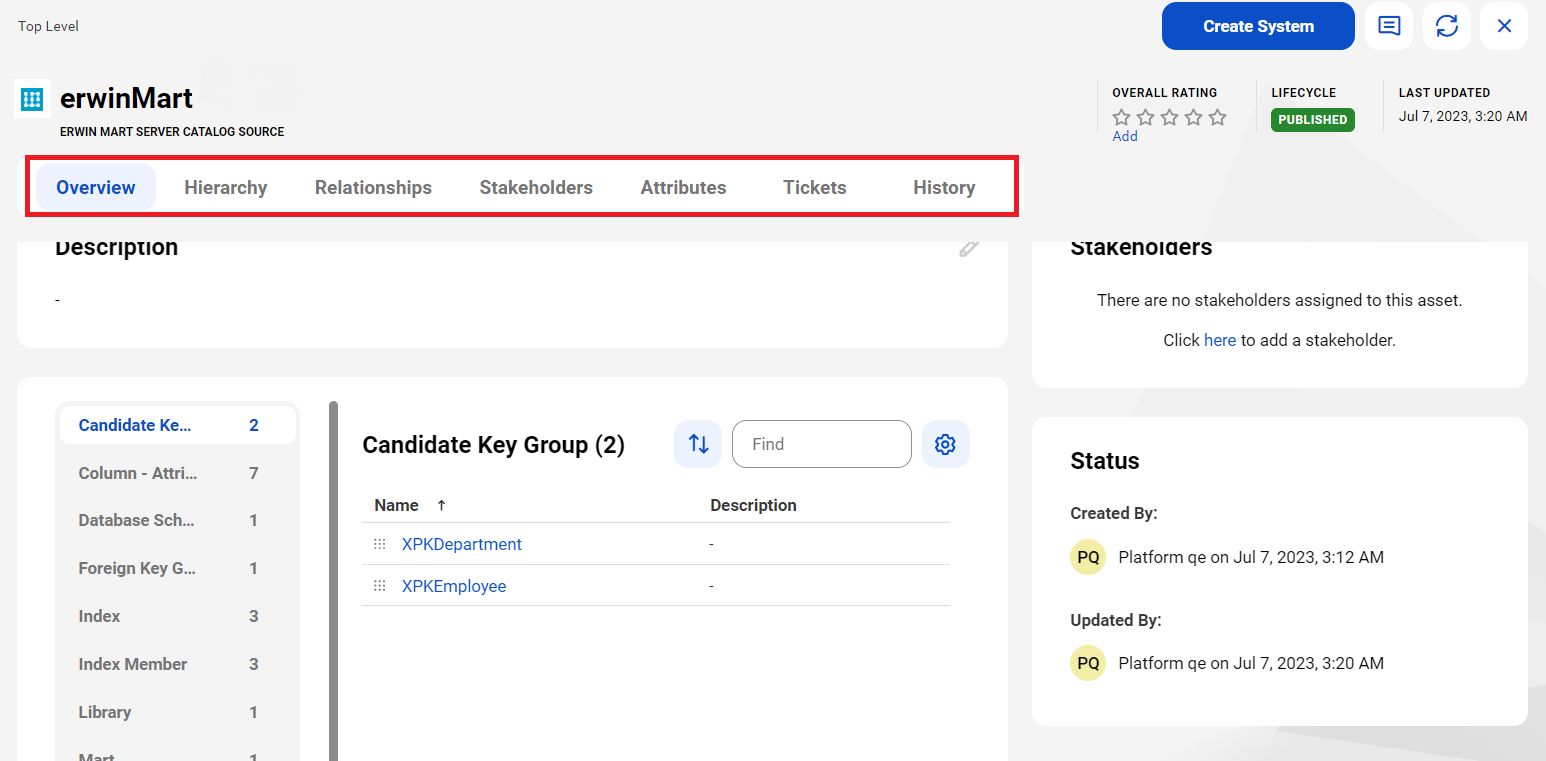The height and width of the screenshot is (761, 1546).
Task: Click the vertical scrollbar beside list
Action: [x=334, y=581]
